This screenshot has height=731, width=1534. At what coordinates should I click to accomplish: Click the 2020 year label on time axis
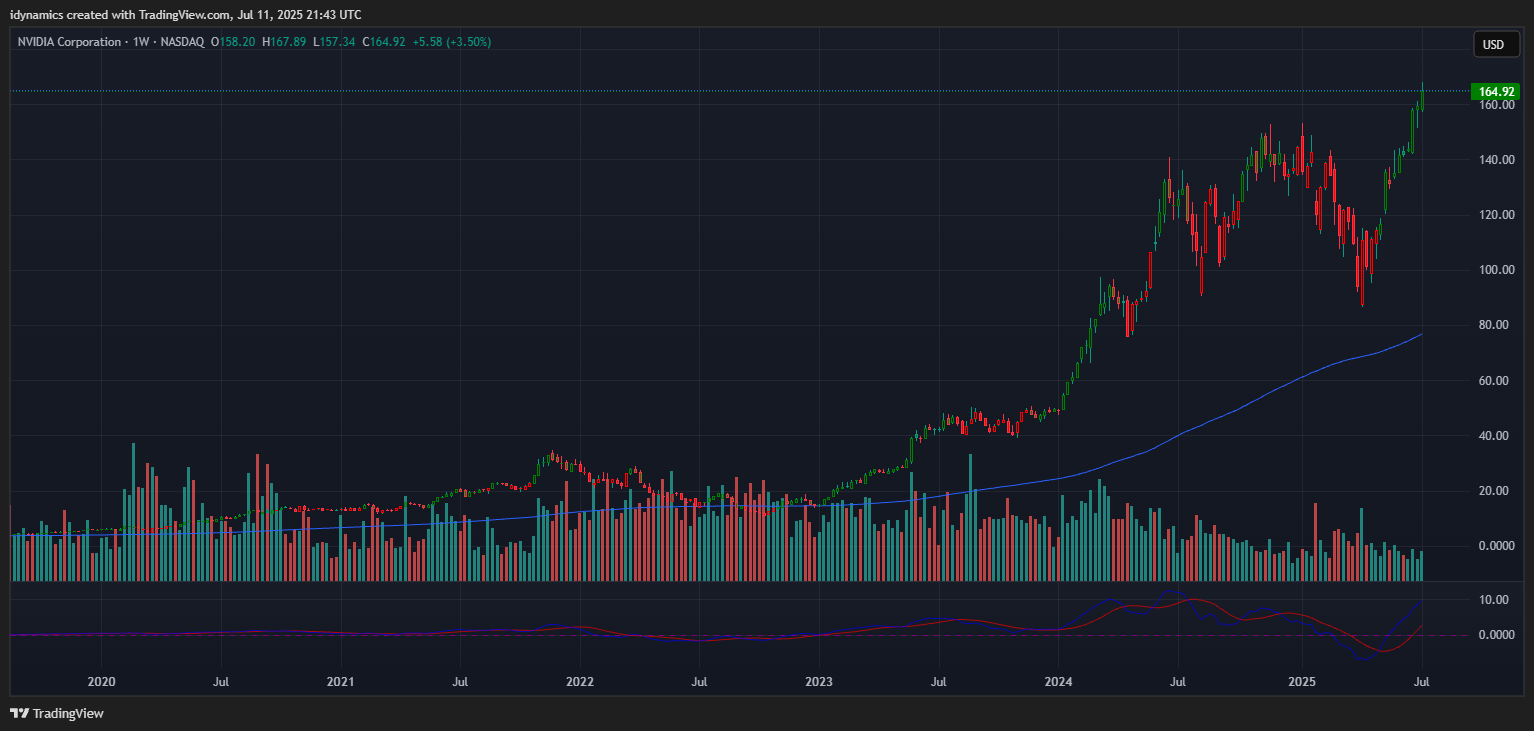tap(102, 682)
